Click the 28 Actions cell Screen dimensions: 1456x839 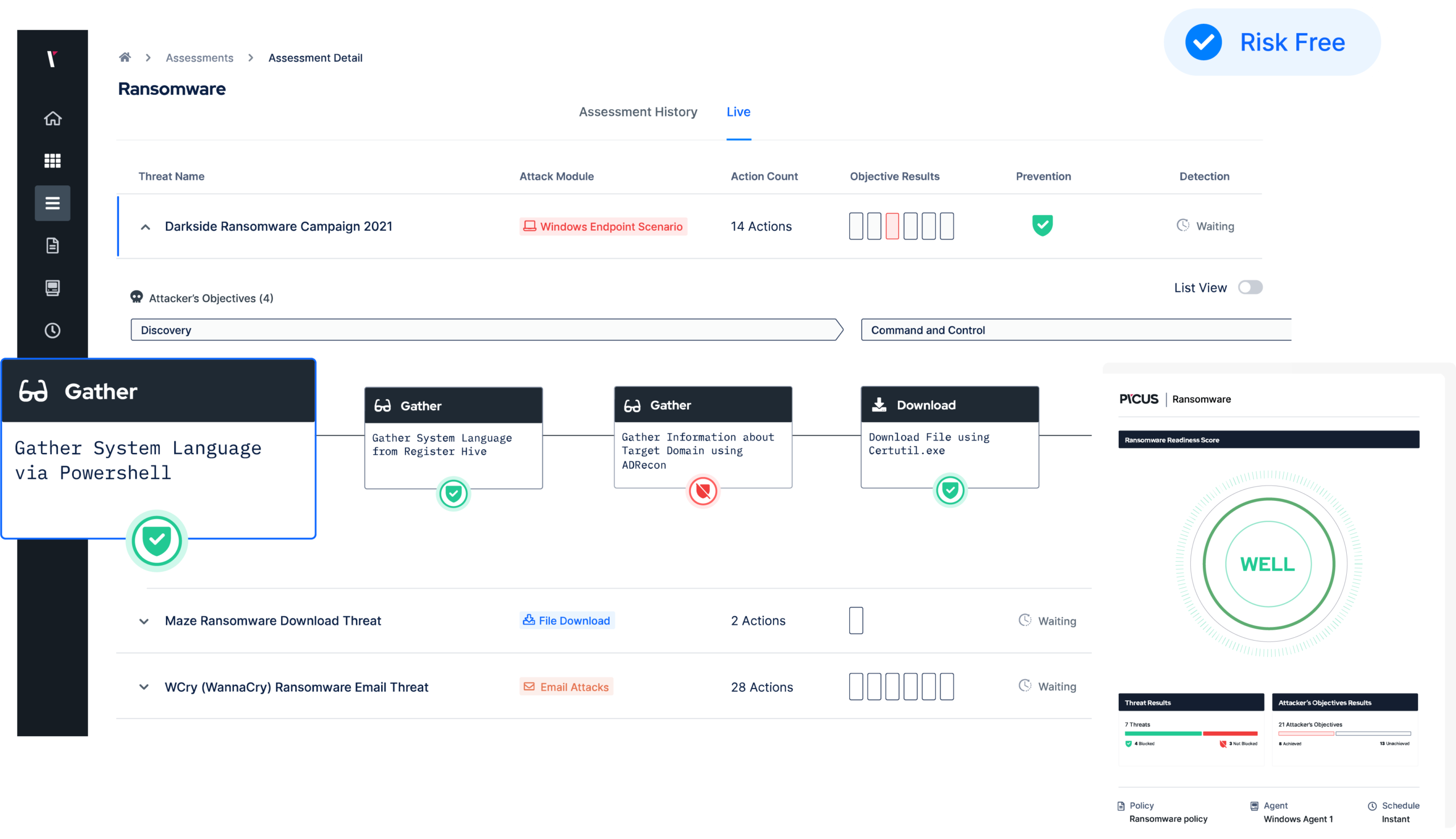pyautogui.click(x=762, y=687)
